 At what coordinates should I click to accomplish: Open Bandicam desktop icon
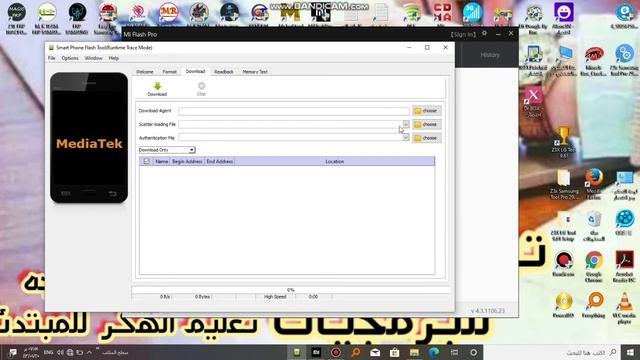coord(563,264)
